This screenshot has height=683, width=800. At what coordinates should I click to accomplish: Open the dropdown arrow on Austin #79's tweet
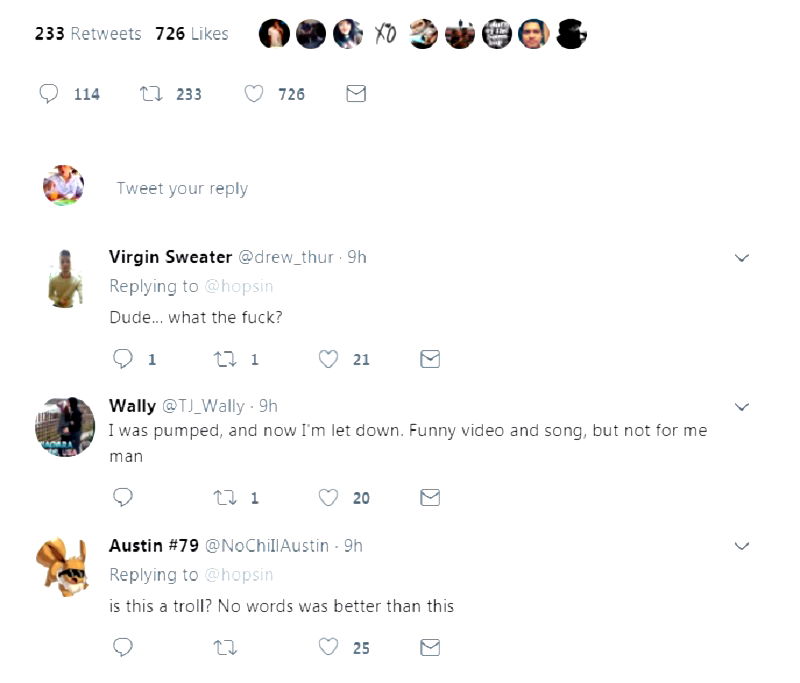point(742,546)
